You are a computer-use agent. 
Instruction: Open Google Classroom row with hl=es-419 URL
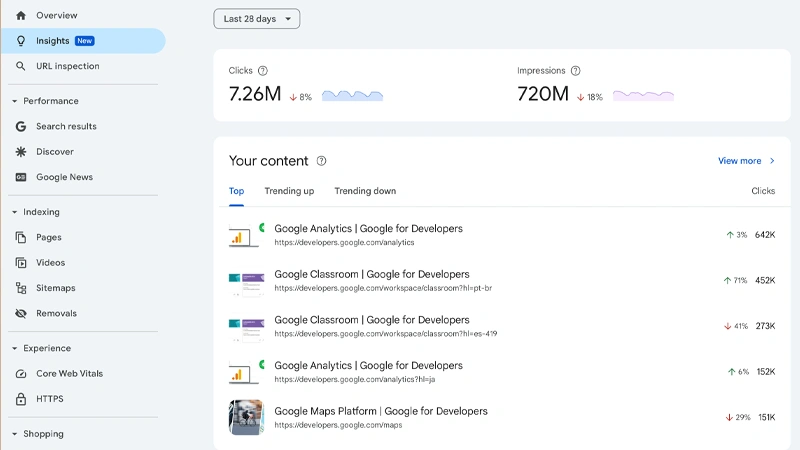pos(502,326)
